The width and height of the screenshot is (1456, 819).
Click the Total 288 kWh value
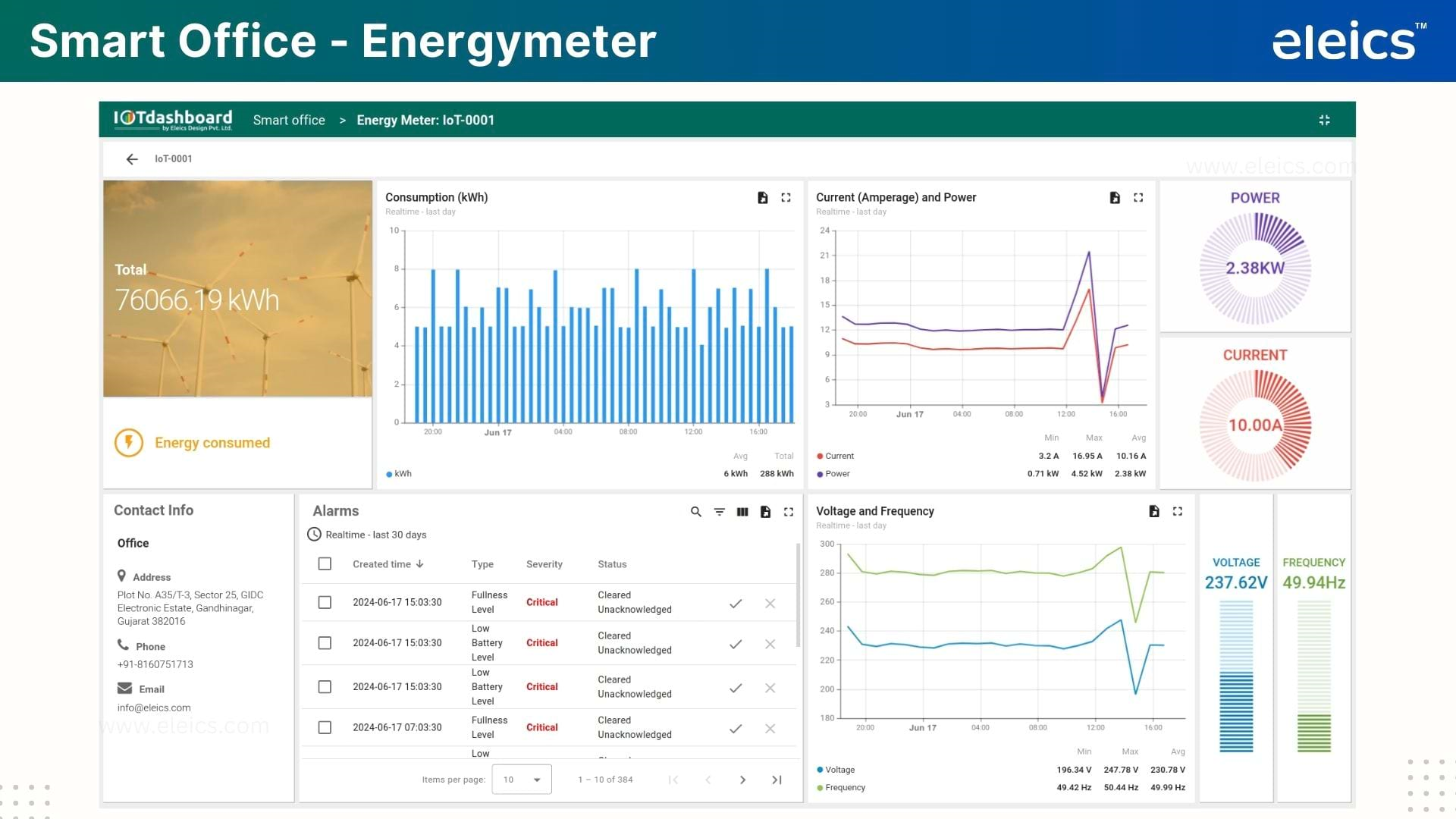click(x=777, y=474)
